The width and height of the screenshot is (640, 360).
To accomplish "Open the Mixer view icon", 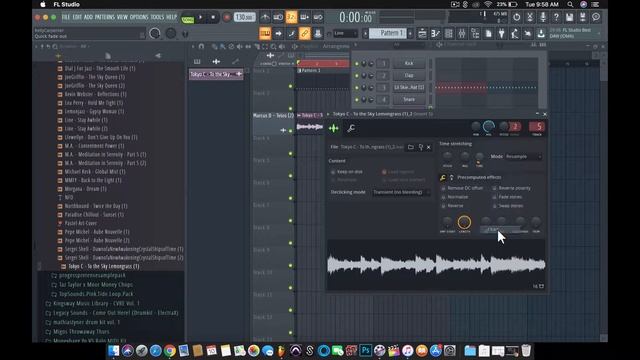I will [462, 33].
